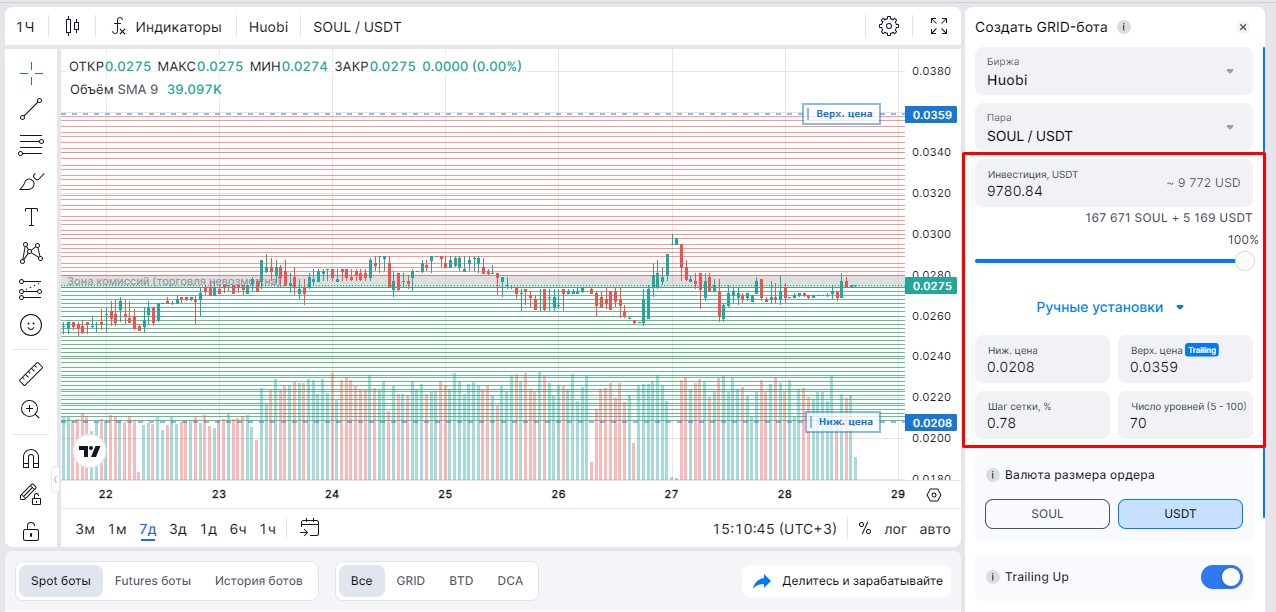1276x612 pixels.
Task: Click the Шаг сетки percent field
Action: click(x=1042, y=415)
